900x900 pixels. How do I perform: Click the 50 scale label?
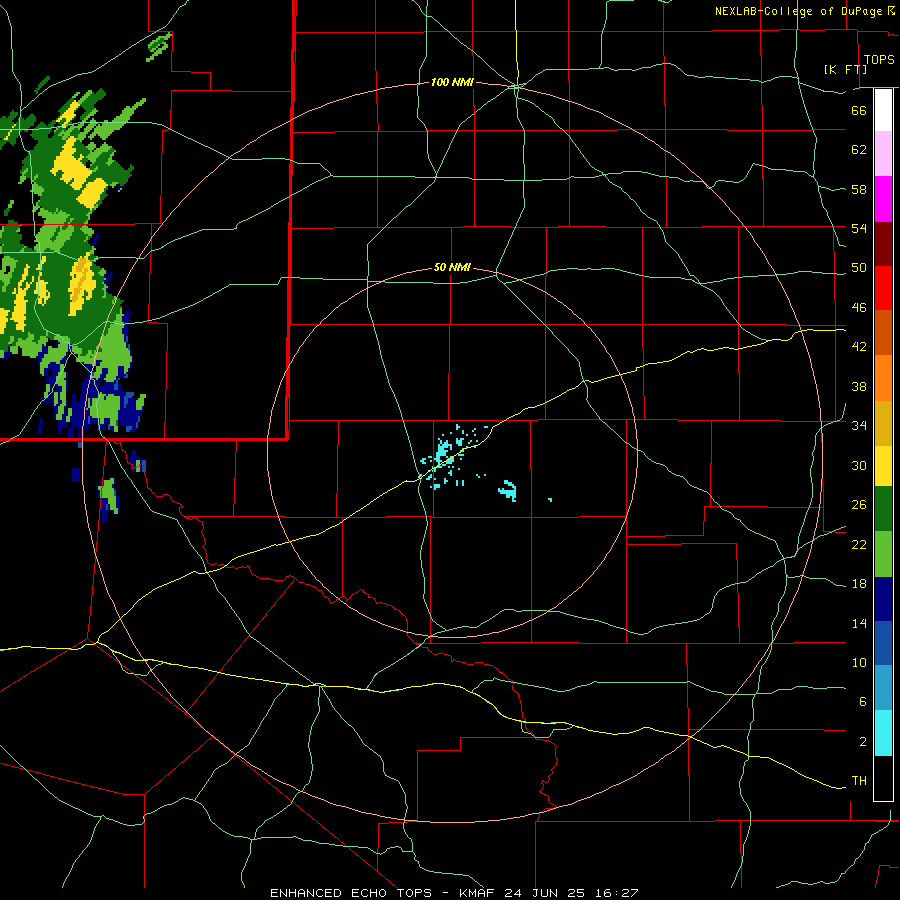pyautogui.click(x=859, y=268)
